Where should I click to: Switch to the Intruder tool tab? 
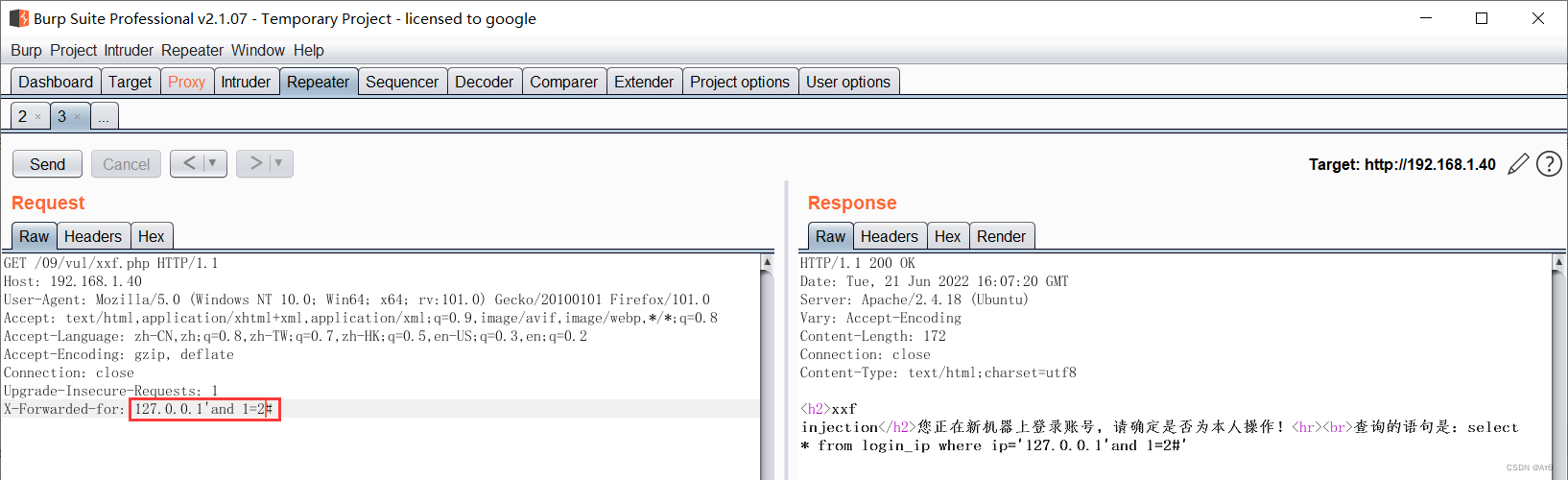point(246,82)
